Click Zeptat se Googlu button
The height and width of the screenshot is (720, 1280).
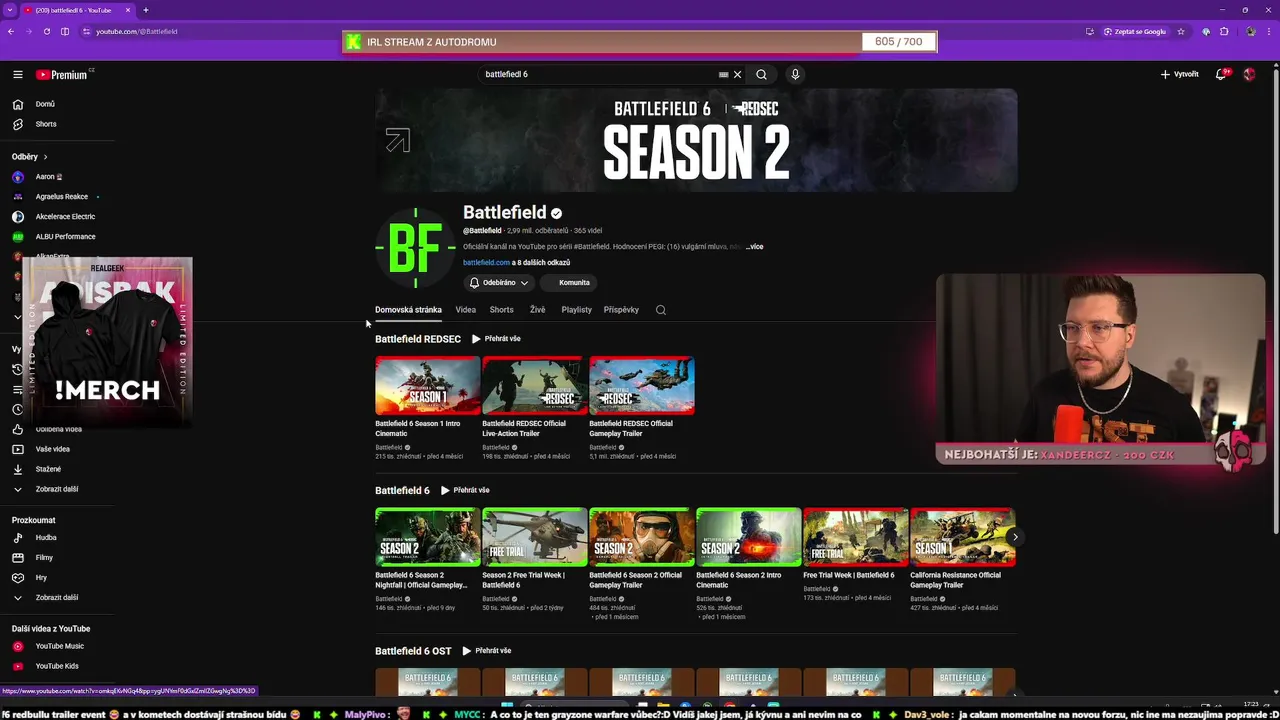[x=1135, y=31]
